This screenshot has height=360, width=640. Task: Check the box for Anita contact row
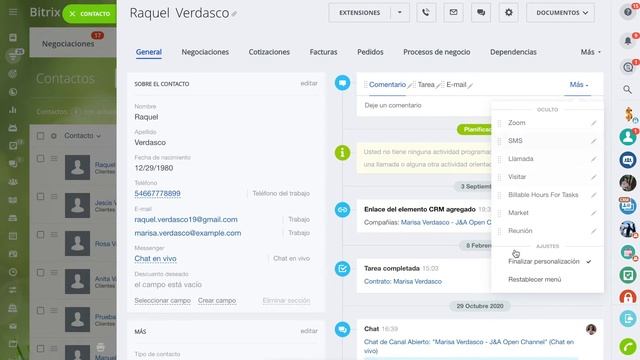[40, 273]
